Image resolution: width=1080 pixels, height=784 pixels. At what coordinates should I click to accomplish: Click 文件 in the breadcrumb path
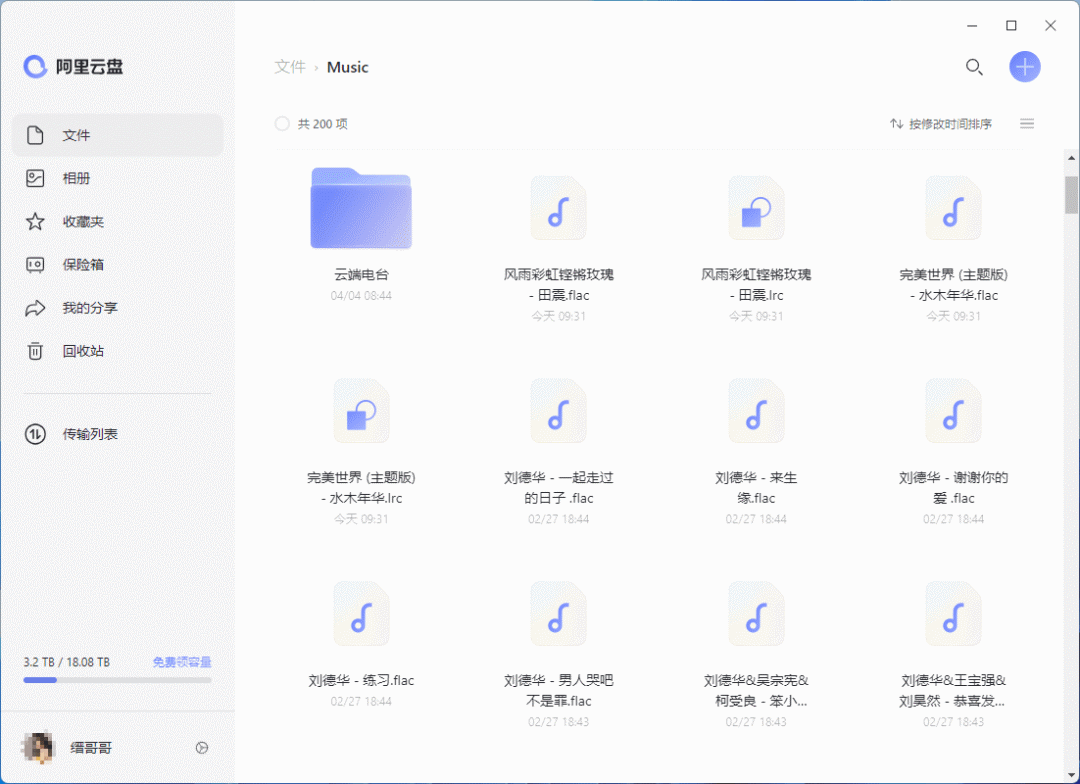pyautogui.click(x=289, y=67)
